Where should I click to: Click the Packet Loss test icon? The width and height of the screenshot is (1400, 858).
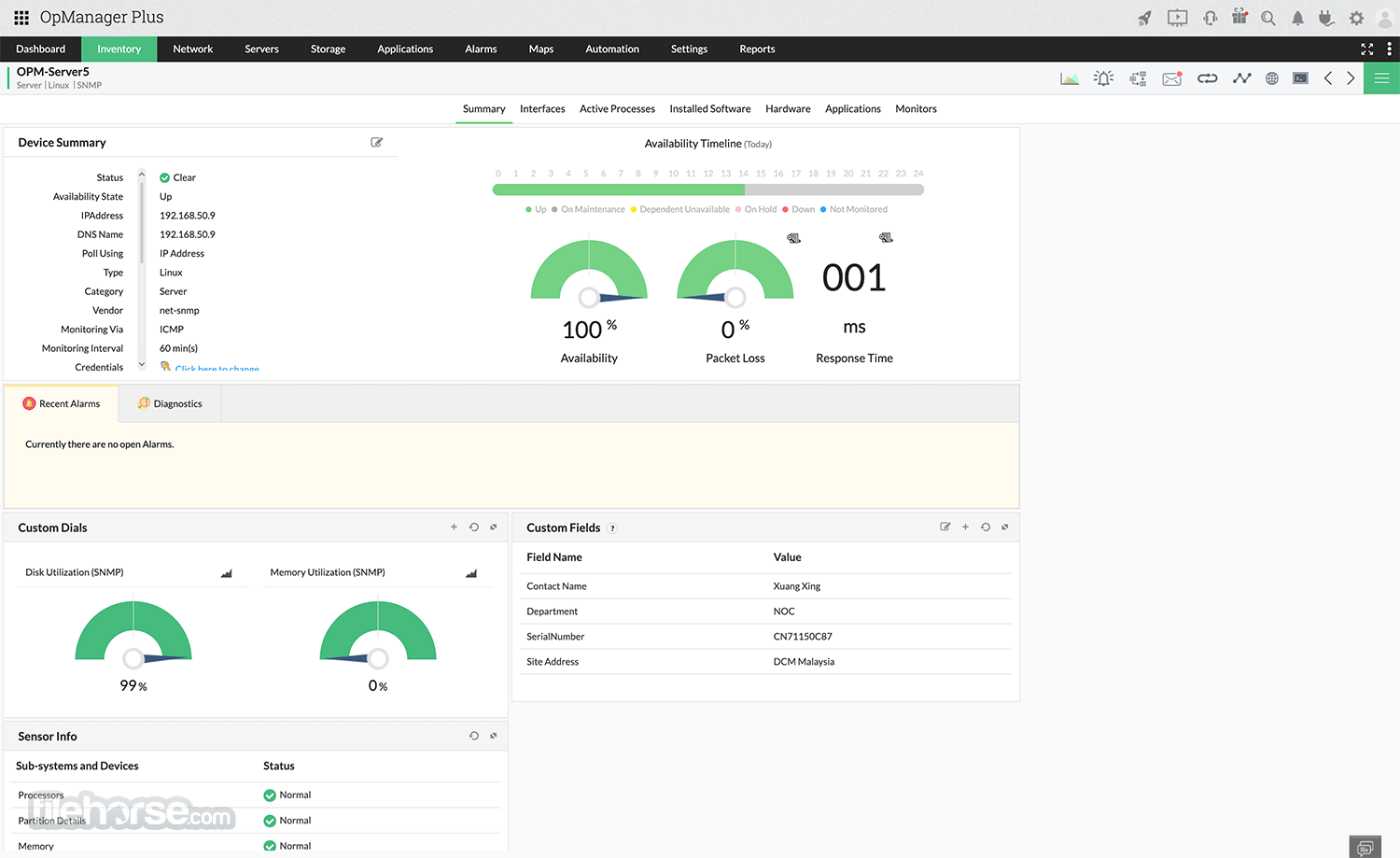click(x=793, y=238)
